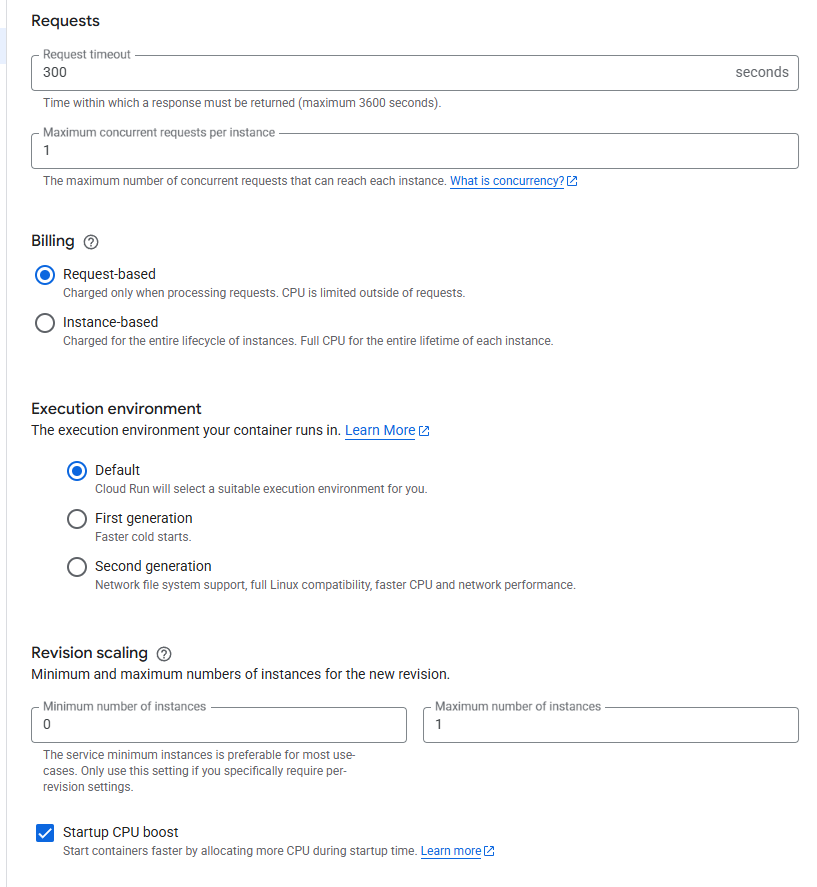Screen dimensions: 817x887
Task: Click the Minimum number of instances field
Action: point(219,725)
